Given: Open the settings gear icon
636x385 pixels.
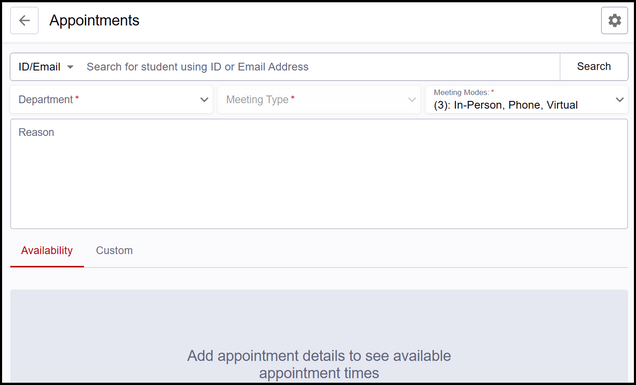Looking at the screenshot, I should tap(615, 21).
